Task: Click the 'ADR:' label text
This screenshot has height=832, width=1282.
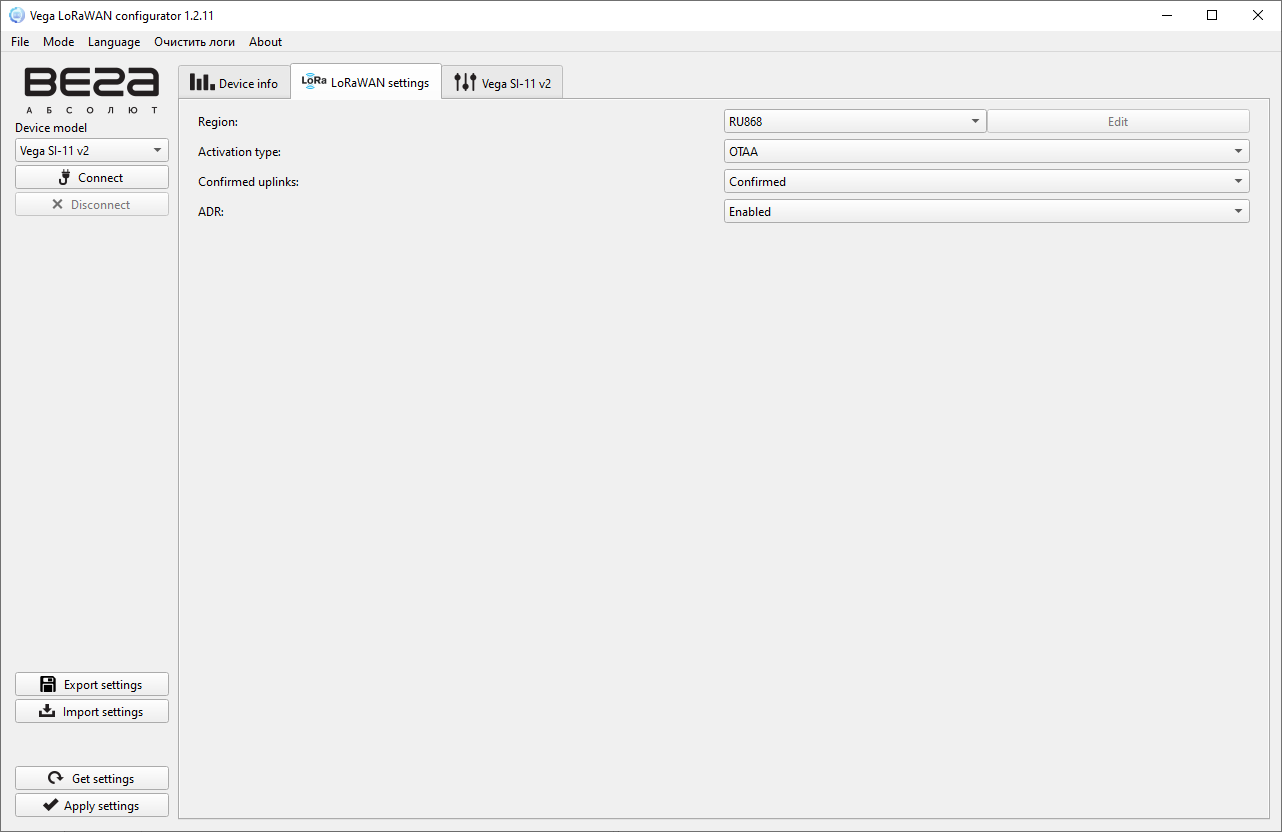Action: [x=211, y=212]
